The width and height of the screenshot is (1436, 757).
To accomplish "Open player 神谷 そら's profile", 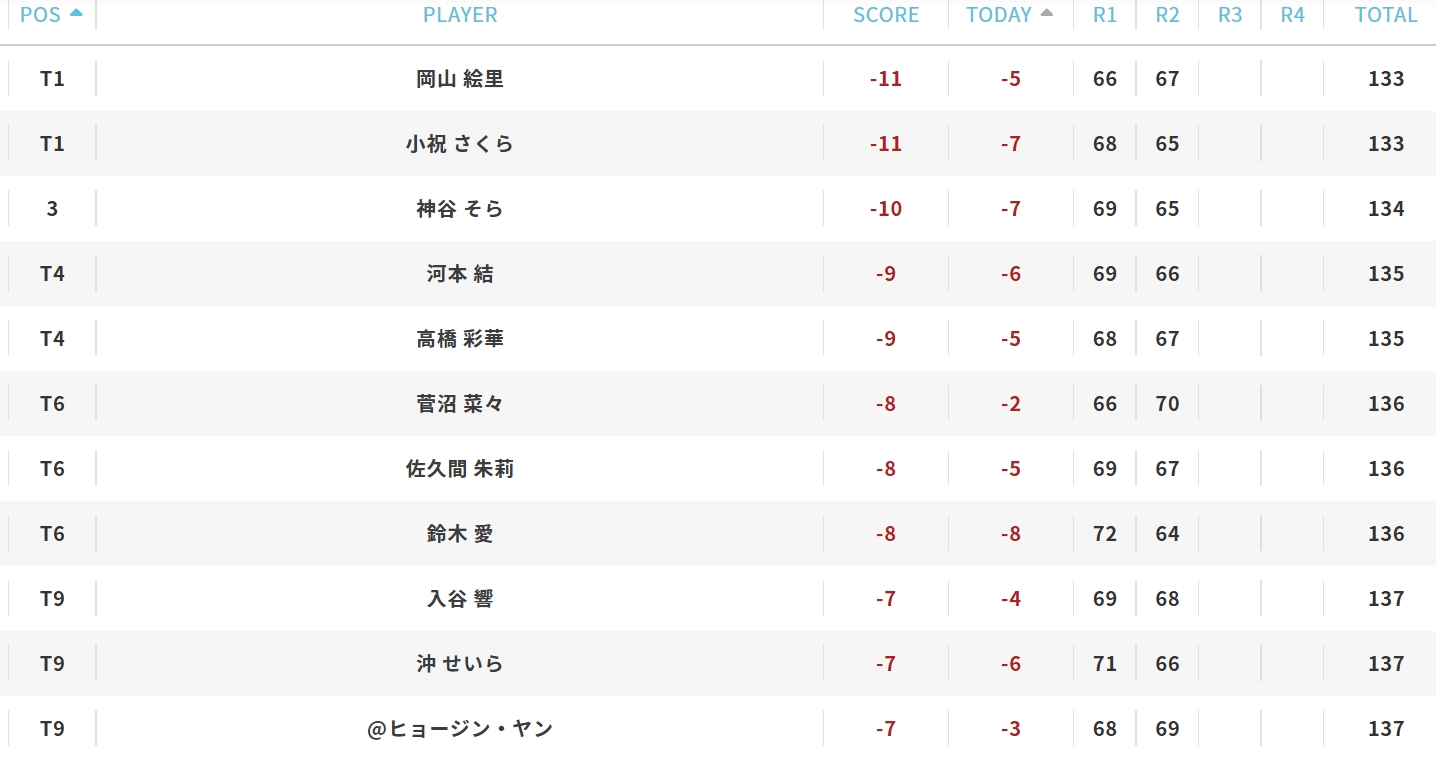I will tap(460, 209).
